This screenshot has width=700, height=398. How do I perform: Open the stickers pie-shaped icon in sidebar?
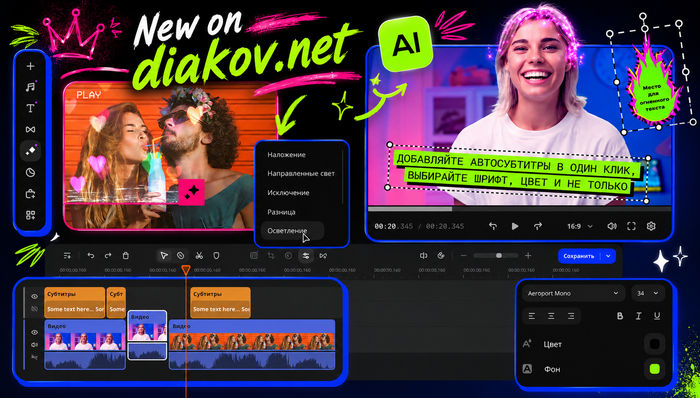(x=30, y=173)
